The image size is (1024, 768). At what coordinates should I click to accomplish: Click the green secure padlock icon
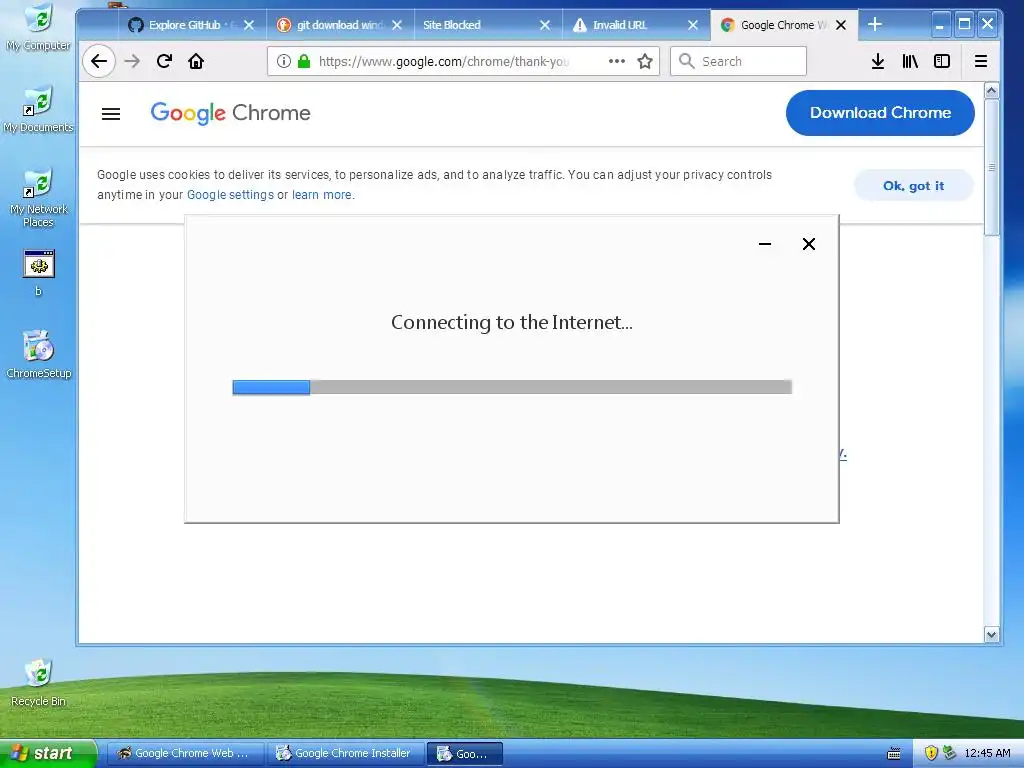point(304,61)
